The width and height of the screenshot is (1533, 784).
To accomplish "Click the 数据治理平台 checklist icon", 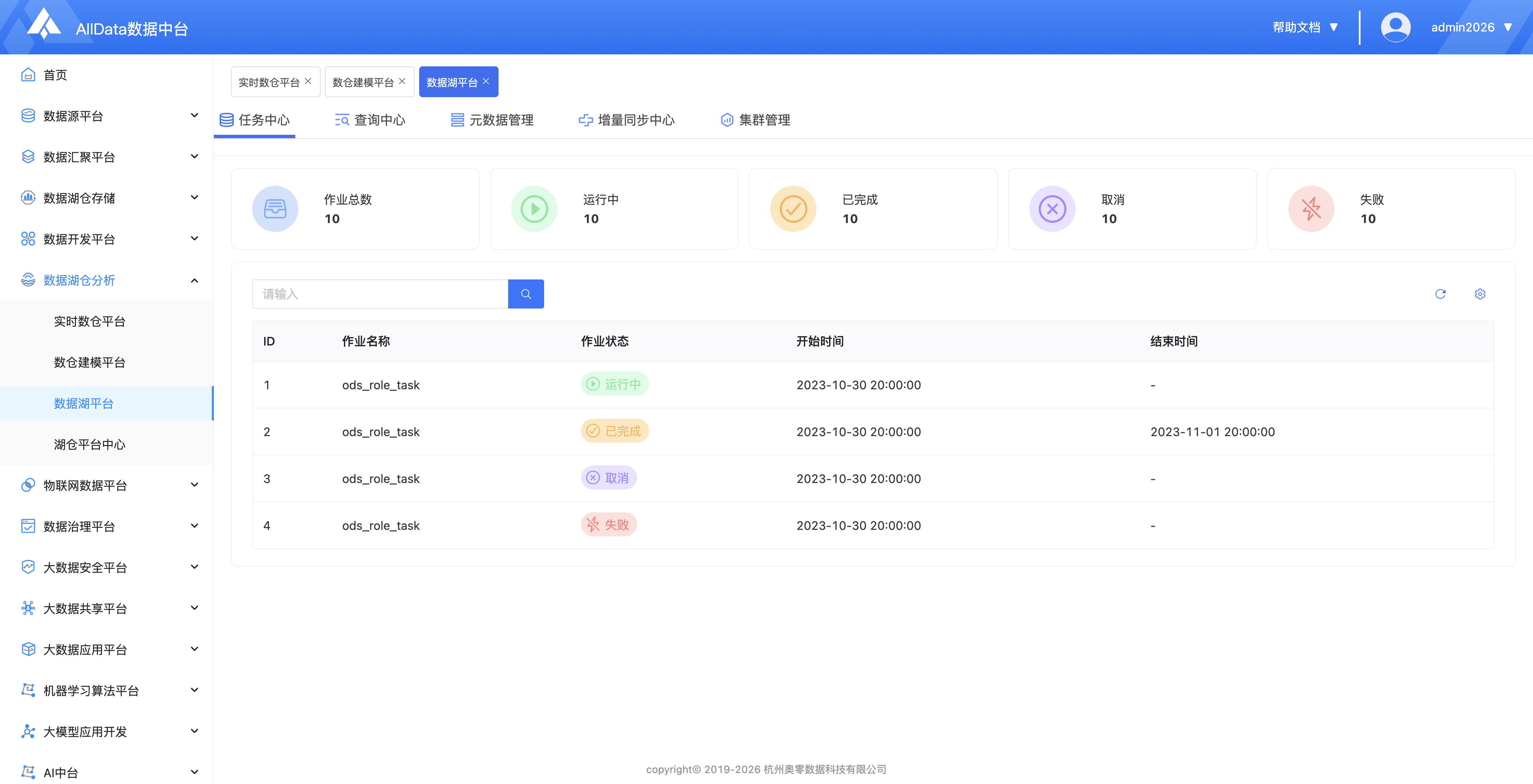I will coord(28,526).
